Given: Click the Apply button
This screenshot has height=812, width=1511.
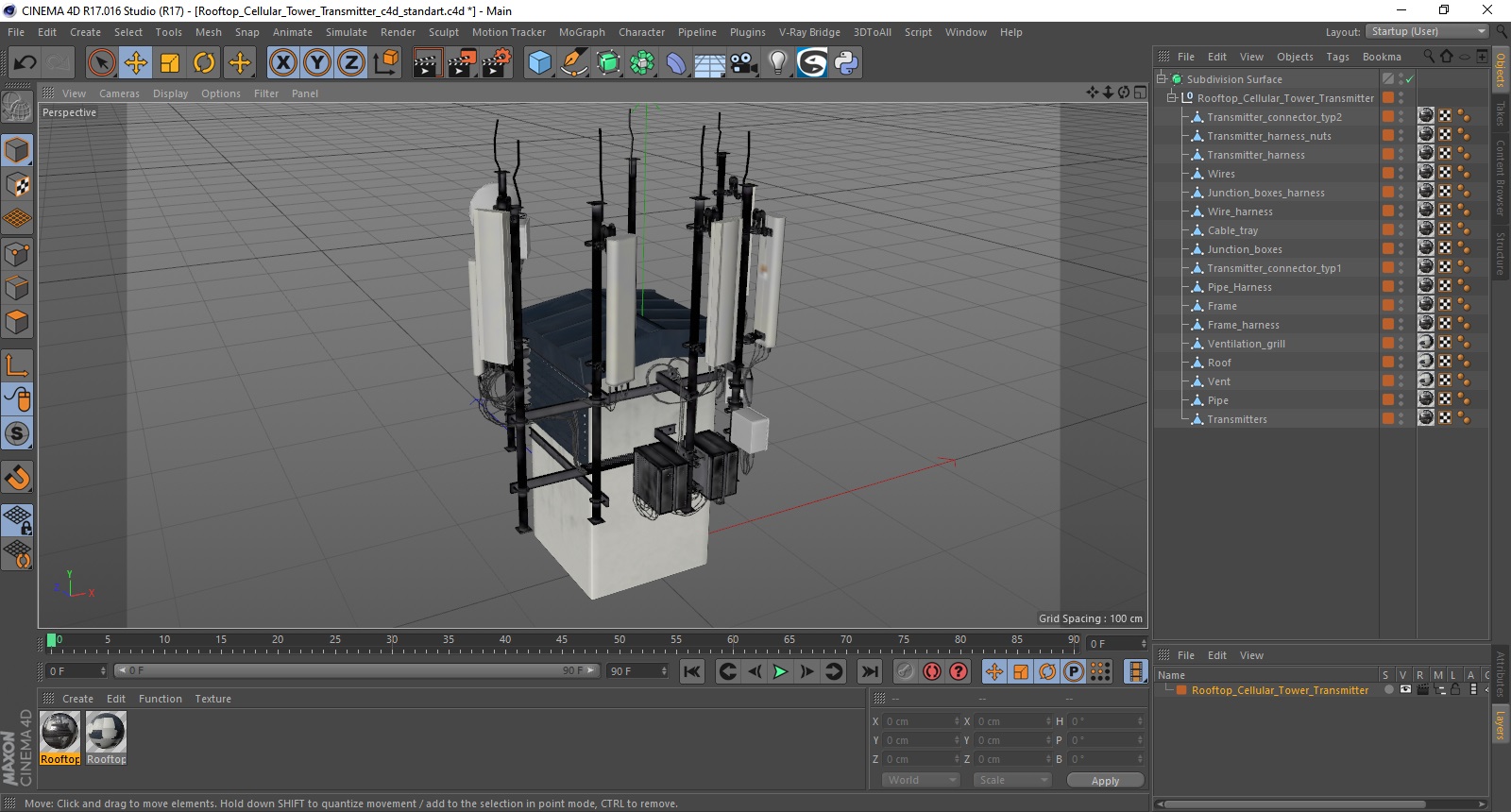Looking at the screenshot, I should [x=1105, y=781].
